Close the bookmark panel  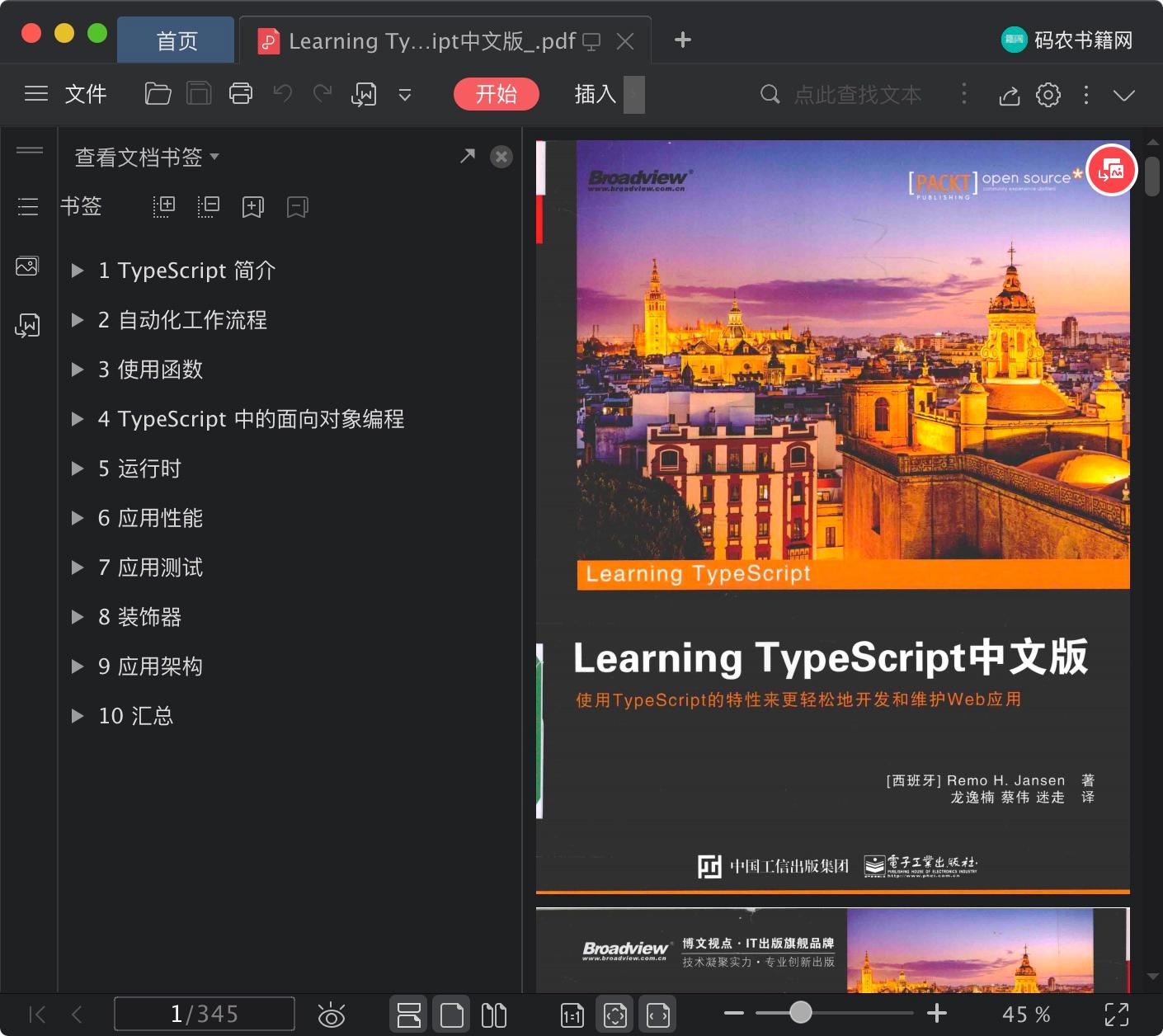(501, 157)
